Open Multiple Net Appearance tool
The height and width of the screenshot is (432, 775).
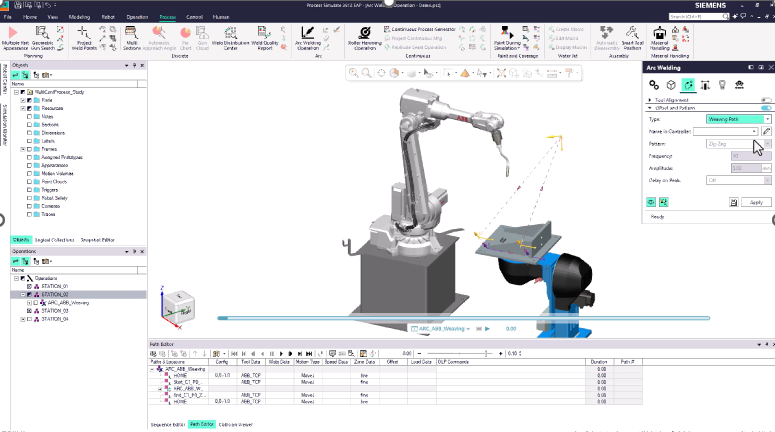(15, 38)
